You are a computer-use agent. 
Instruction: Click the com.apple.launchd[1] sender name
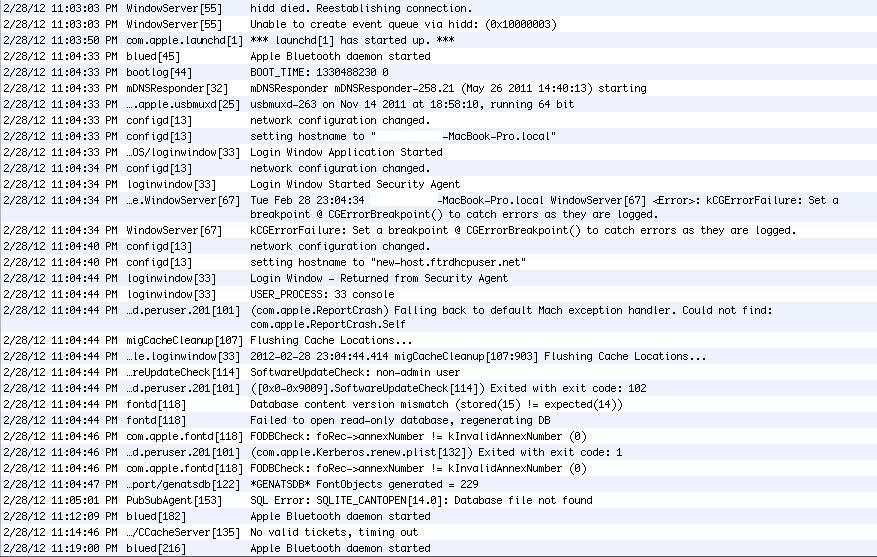(x=185, y=40)
